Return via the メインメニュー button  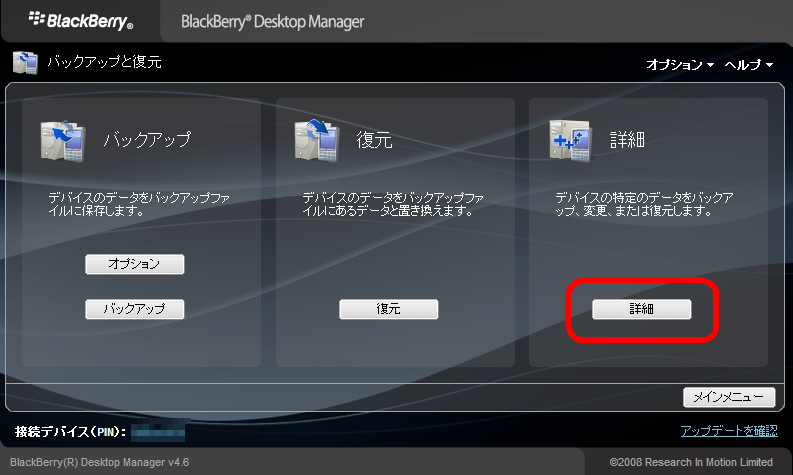tap(729, 397)
